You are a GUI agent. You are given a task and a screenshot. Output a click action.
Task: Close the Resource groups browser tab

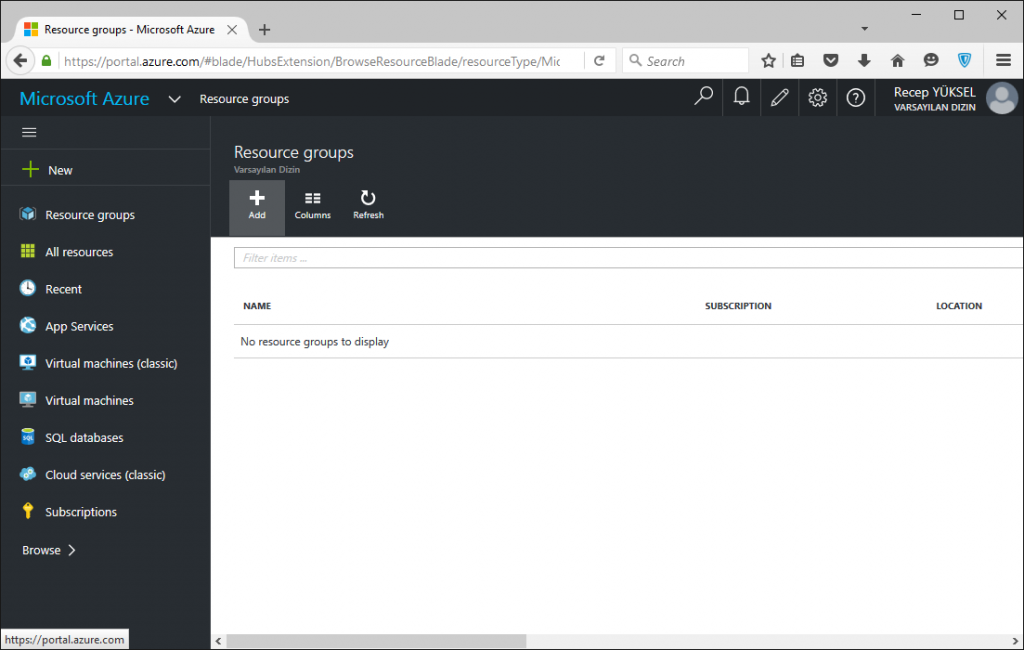(232, 29)
